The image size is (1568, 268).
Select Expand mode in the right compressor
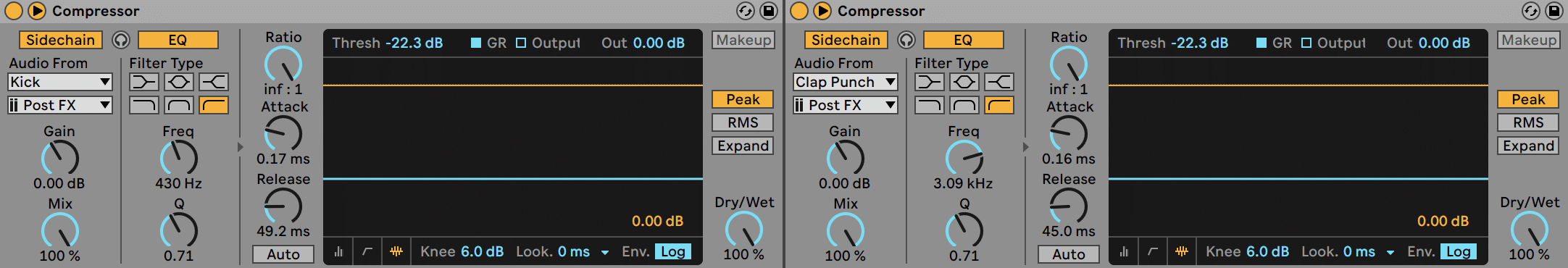coord(1528,146)
